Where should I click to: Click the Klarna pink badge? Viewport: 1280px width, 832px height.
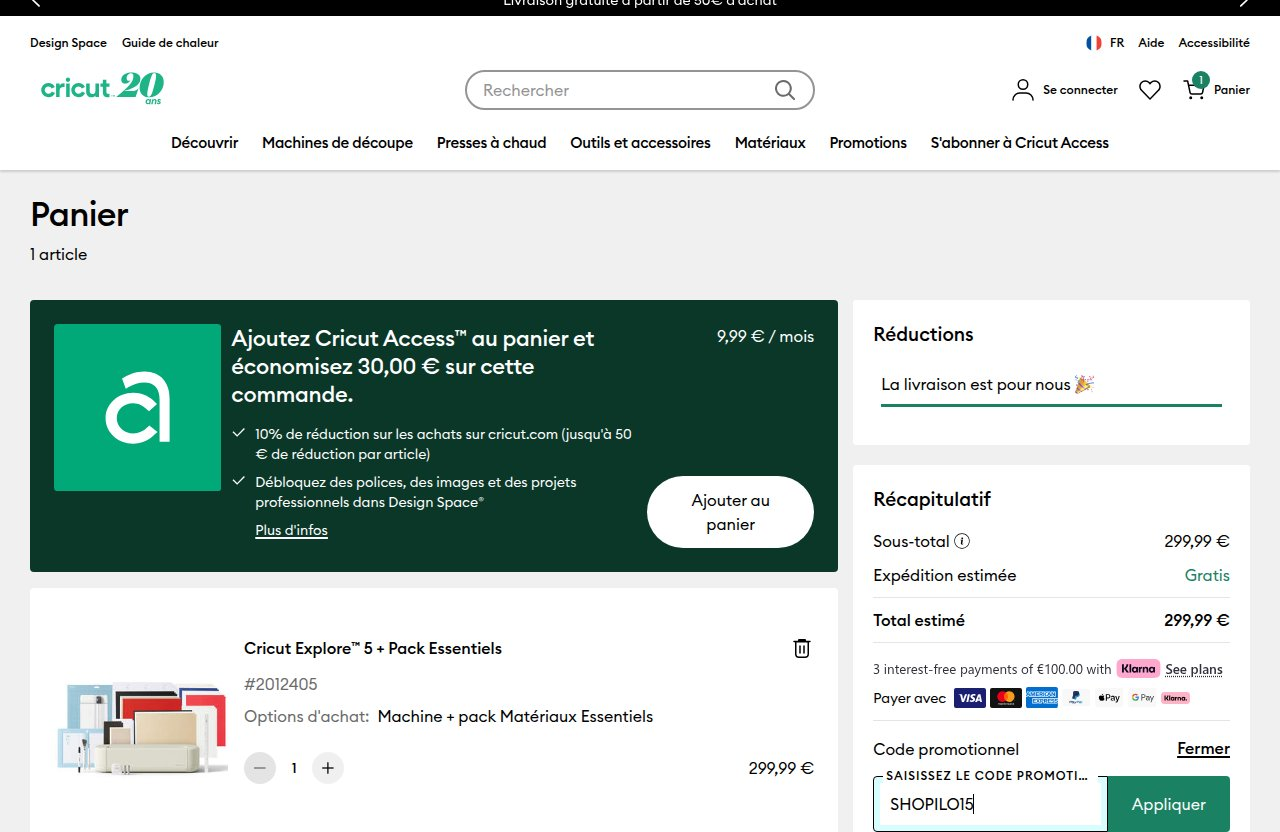pyautogui.click(x=1138, y=668)
